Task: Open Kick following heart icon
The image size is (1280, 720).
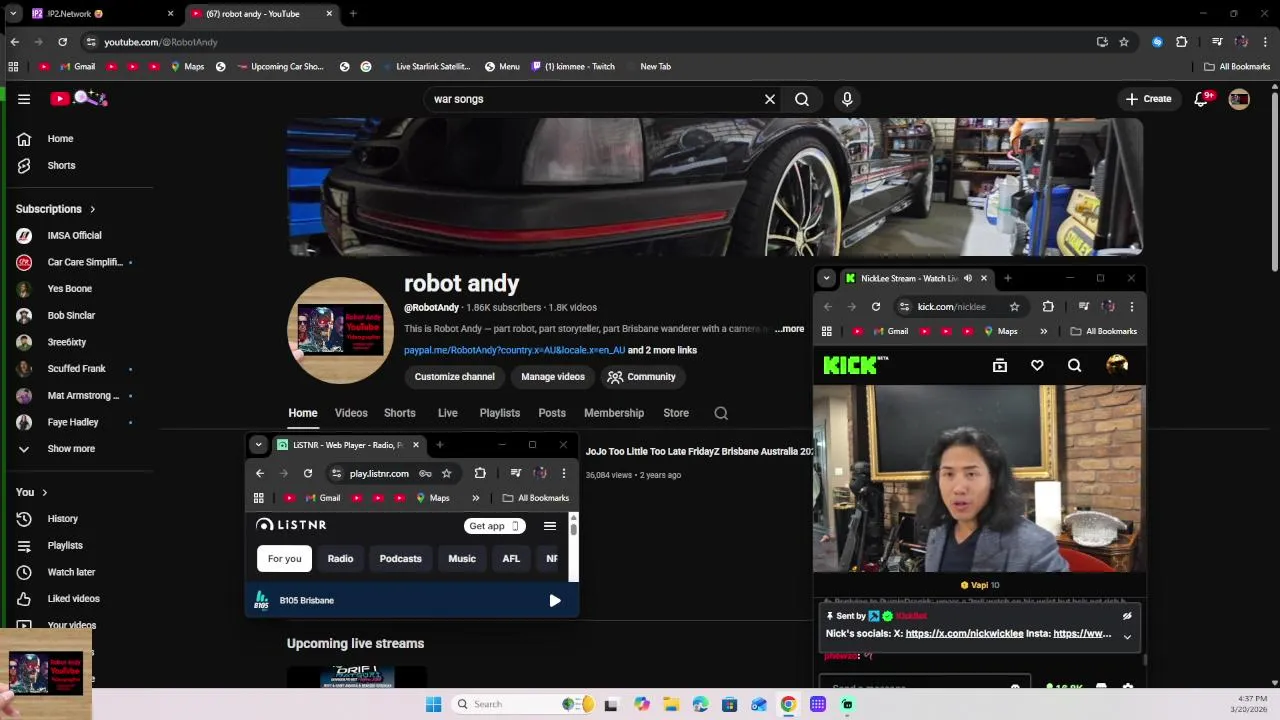Action: point(1037,366)
